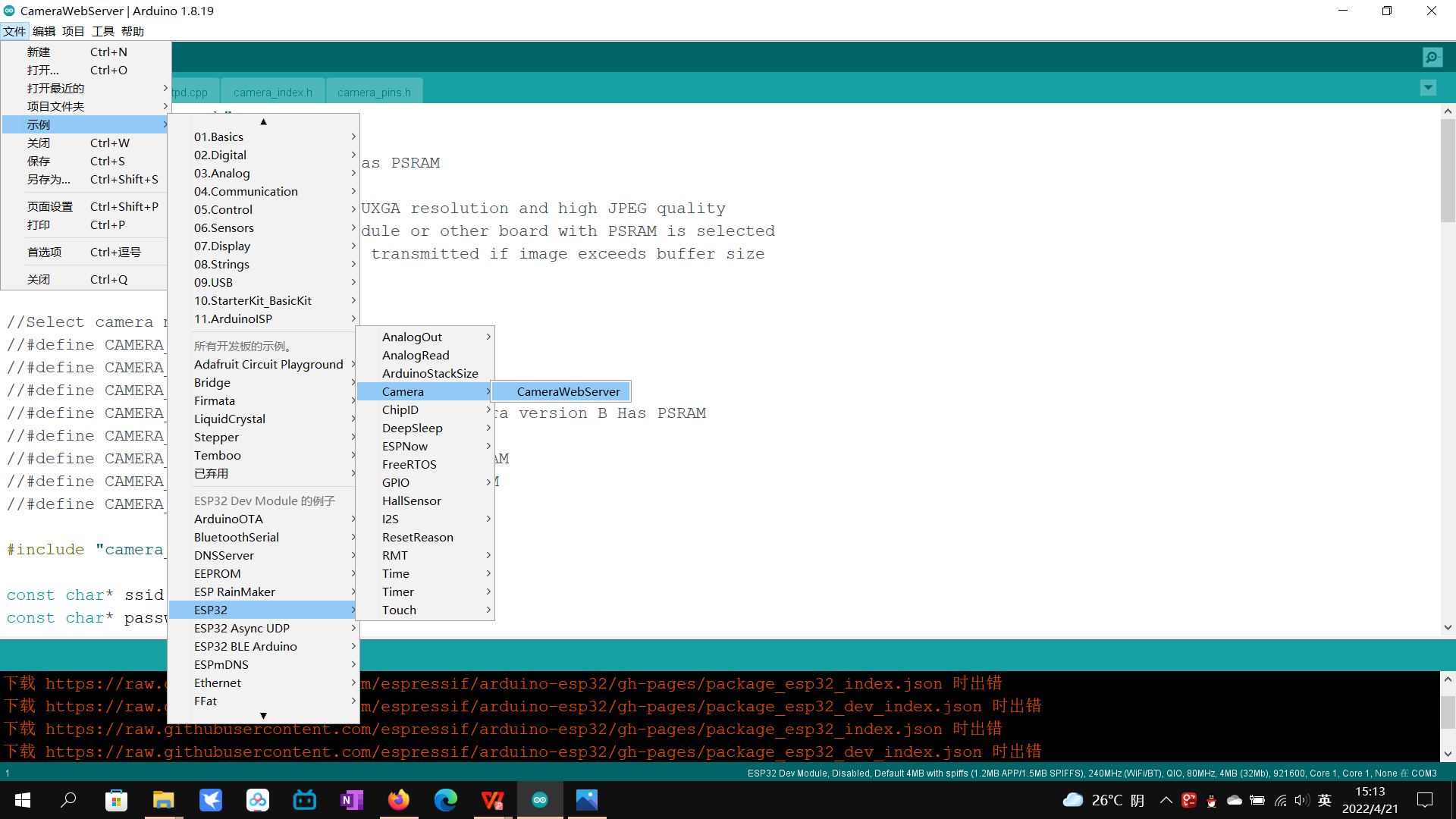Click the editor vertical scrollbar thumb

(x=1448, y=171)
